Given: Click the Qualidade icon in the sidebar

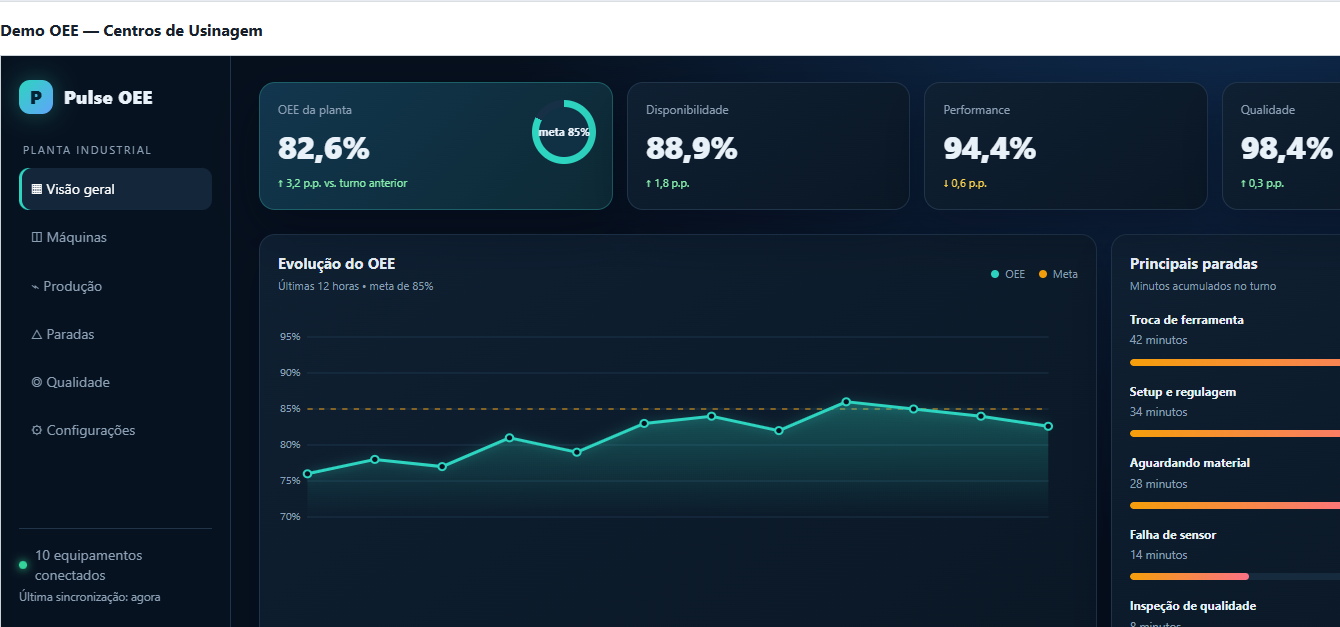Looking at the screenshot, I should tap(37, 382).
